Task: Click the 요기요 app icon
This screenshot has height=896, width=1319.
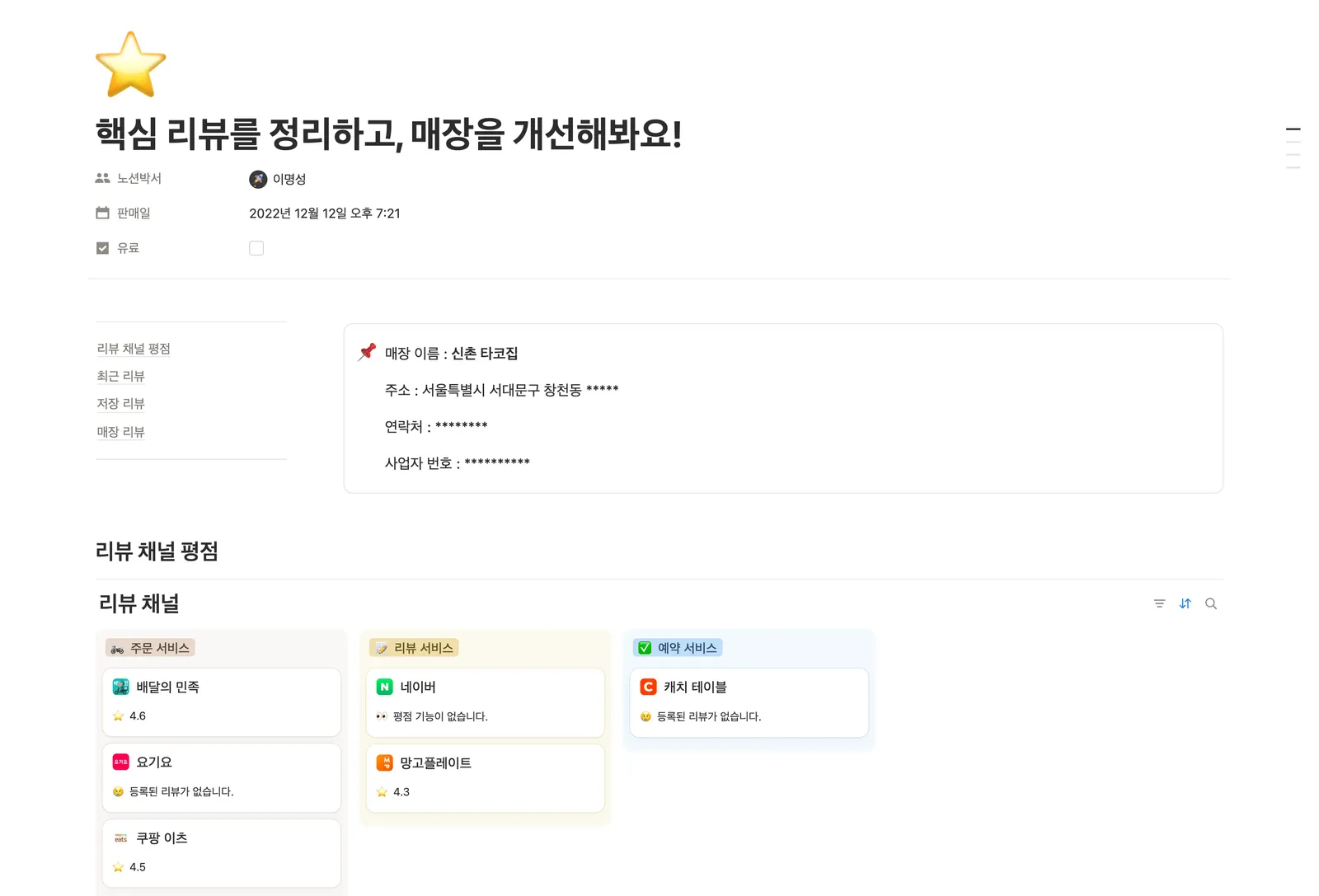Action: coord(120,762)
